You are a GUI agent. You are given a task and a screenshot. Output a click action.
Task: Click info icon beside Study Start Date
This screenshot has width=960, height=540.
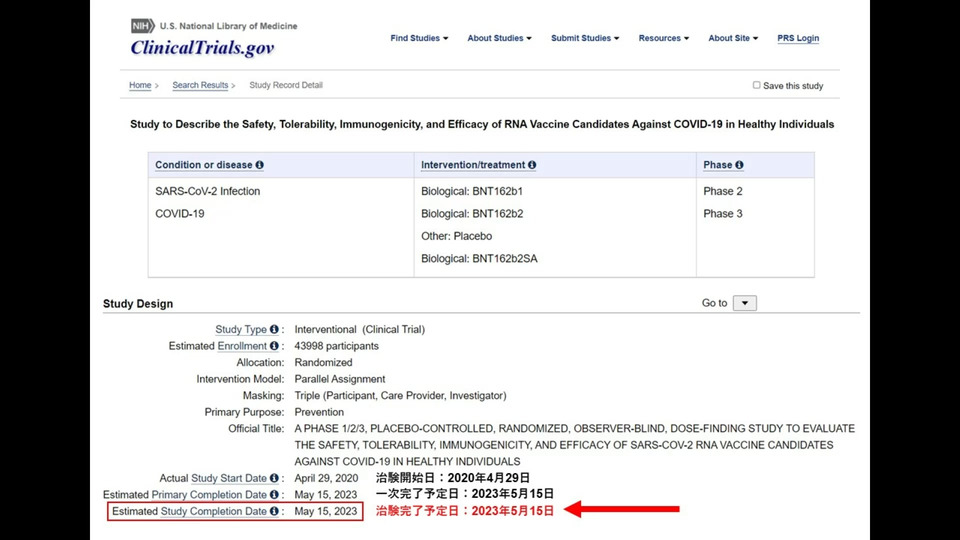click(x=274, y=478)
